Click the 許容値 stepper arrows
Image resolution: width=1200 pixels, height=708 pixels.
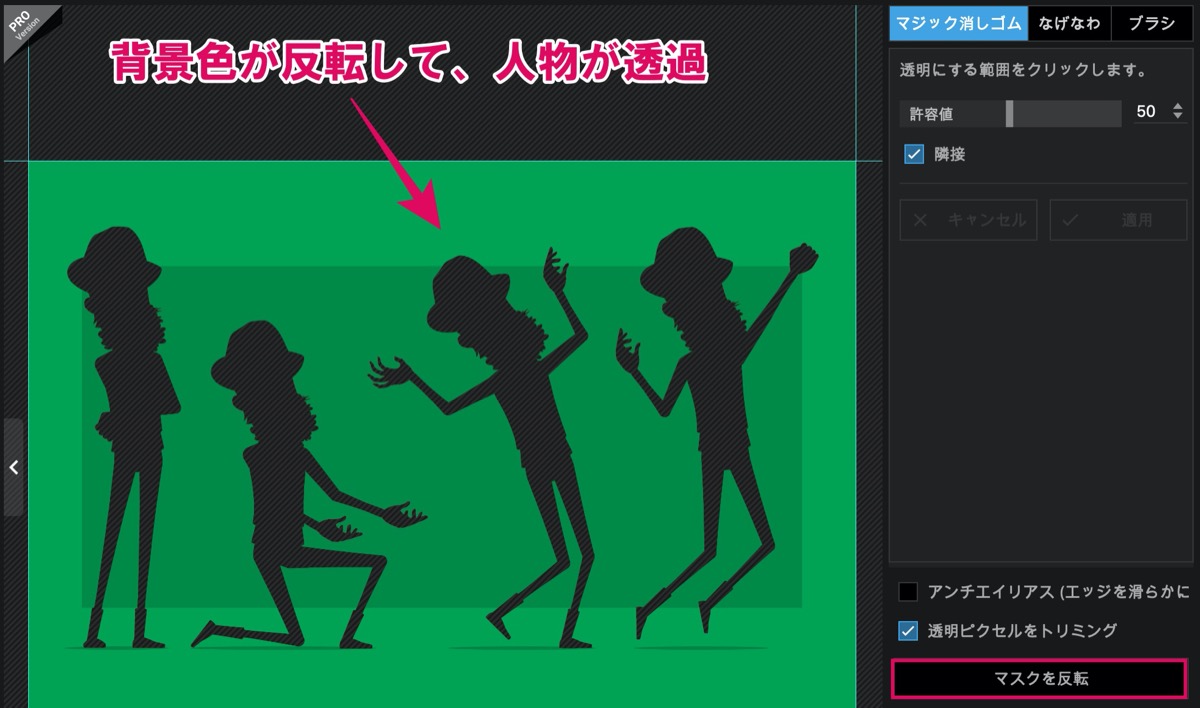click(x=1177, y=112)
